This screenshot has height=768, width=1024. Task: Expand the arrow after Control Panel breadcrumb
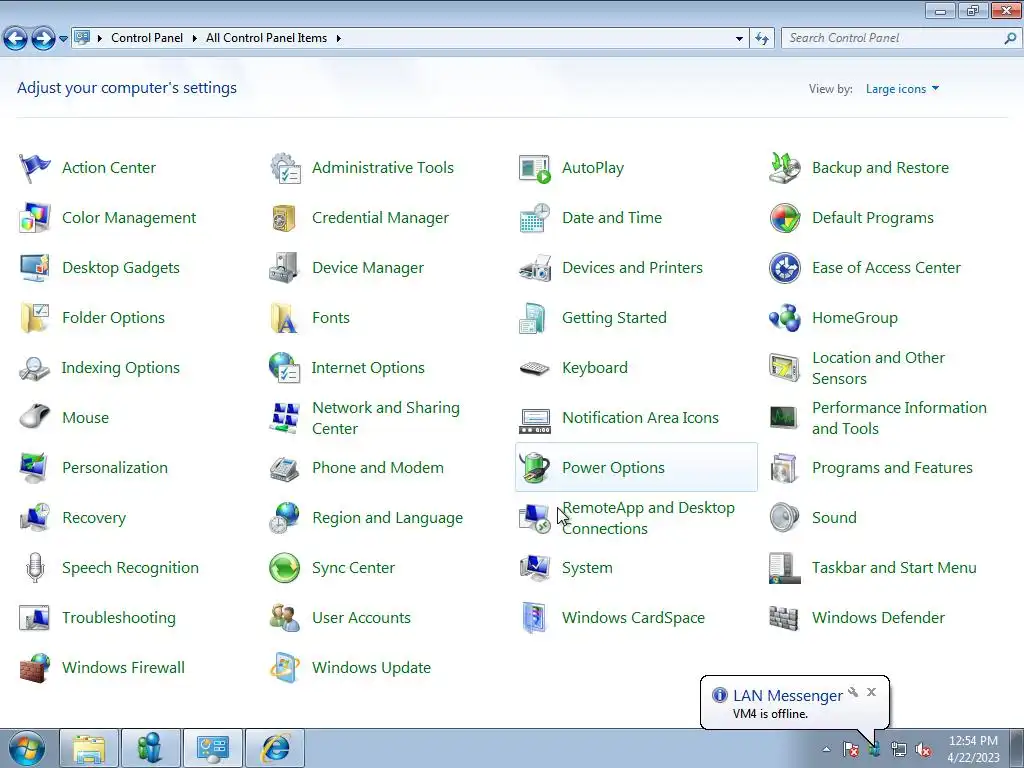pos(195,39)
